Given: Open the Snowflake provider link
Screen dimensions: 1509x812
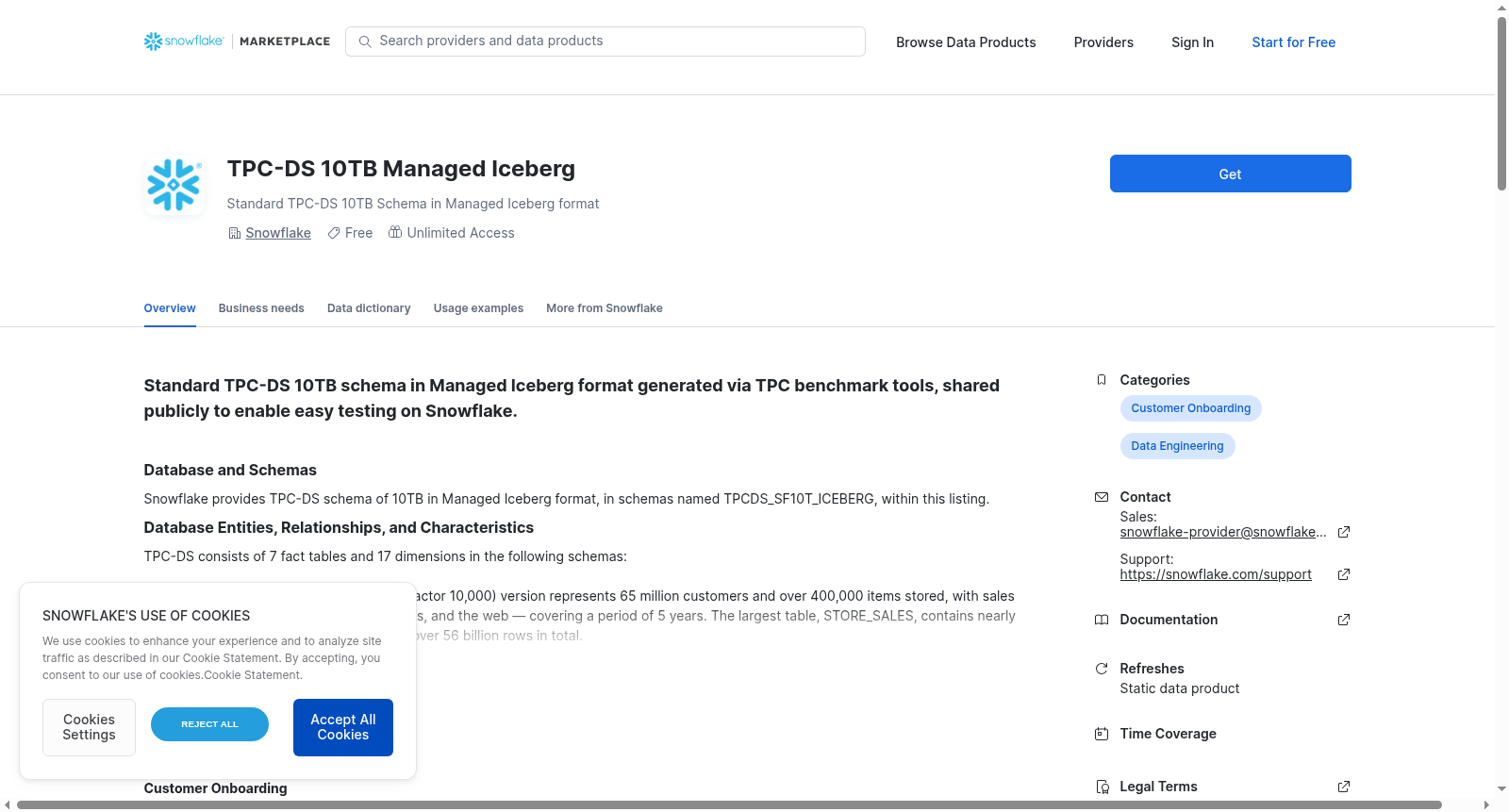Looking at the screenshot, I should [278, 233].
